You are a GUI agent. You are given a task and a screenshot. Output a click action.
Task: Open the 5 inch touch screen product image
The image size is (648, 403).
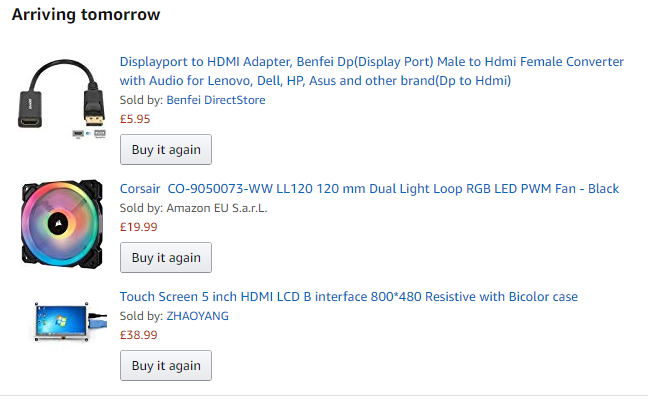(63, 322)
